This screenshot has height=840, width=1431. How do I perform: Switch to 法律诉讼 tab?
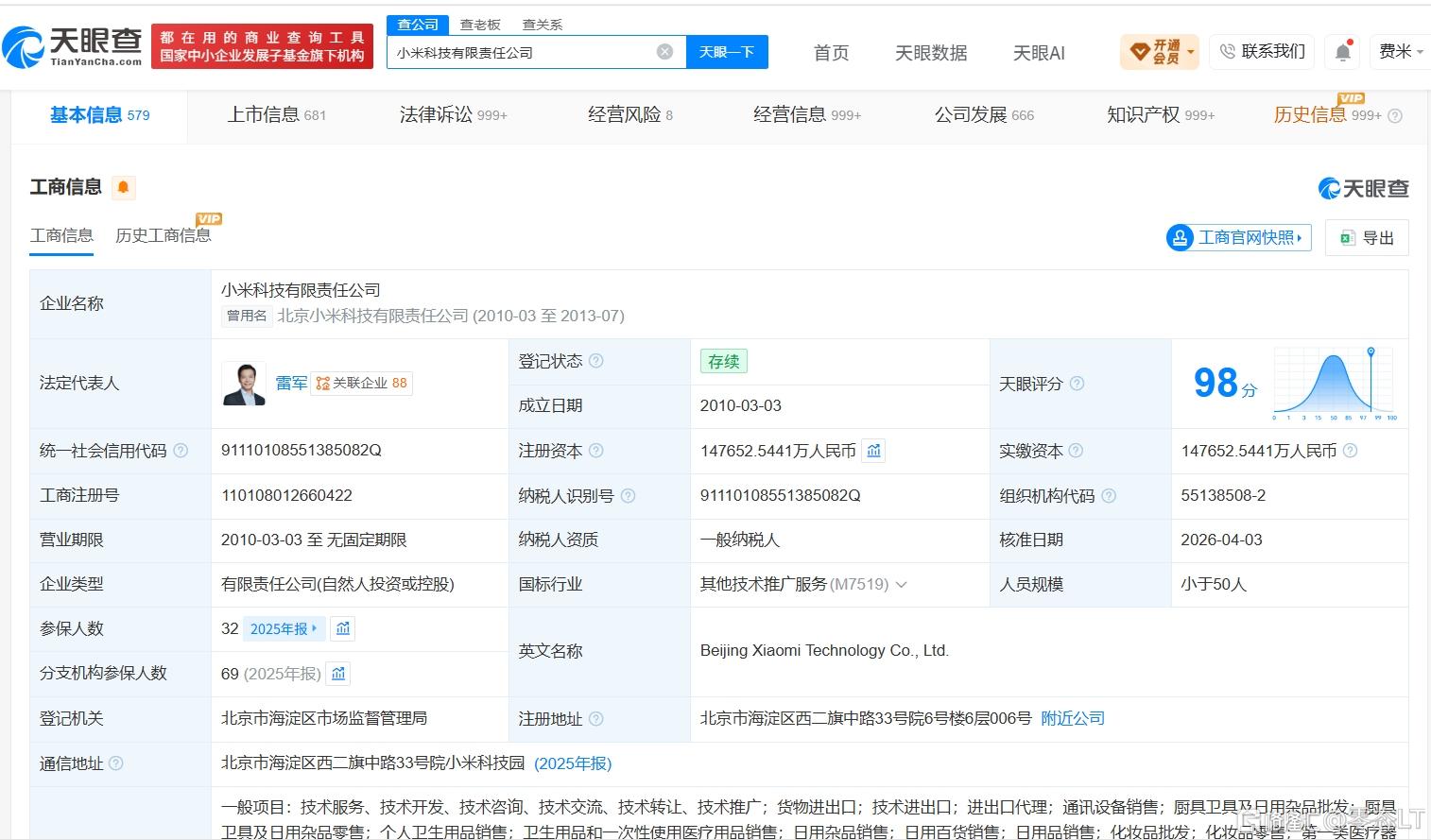pyautogui.click(x=454, y=115)
